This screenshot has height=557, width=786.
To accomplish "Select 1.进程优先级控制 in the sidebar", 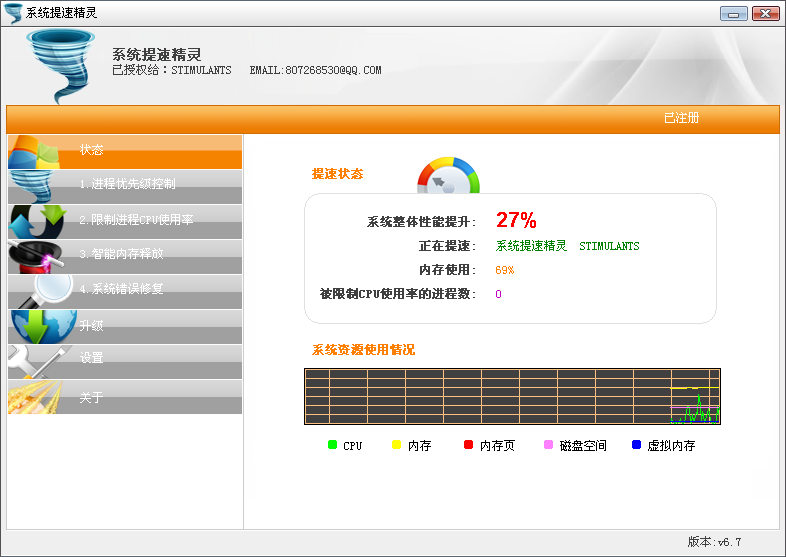I will (128, 184).
